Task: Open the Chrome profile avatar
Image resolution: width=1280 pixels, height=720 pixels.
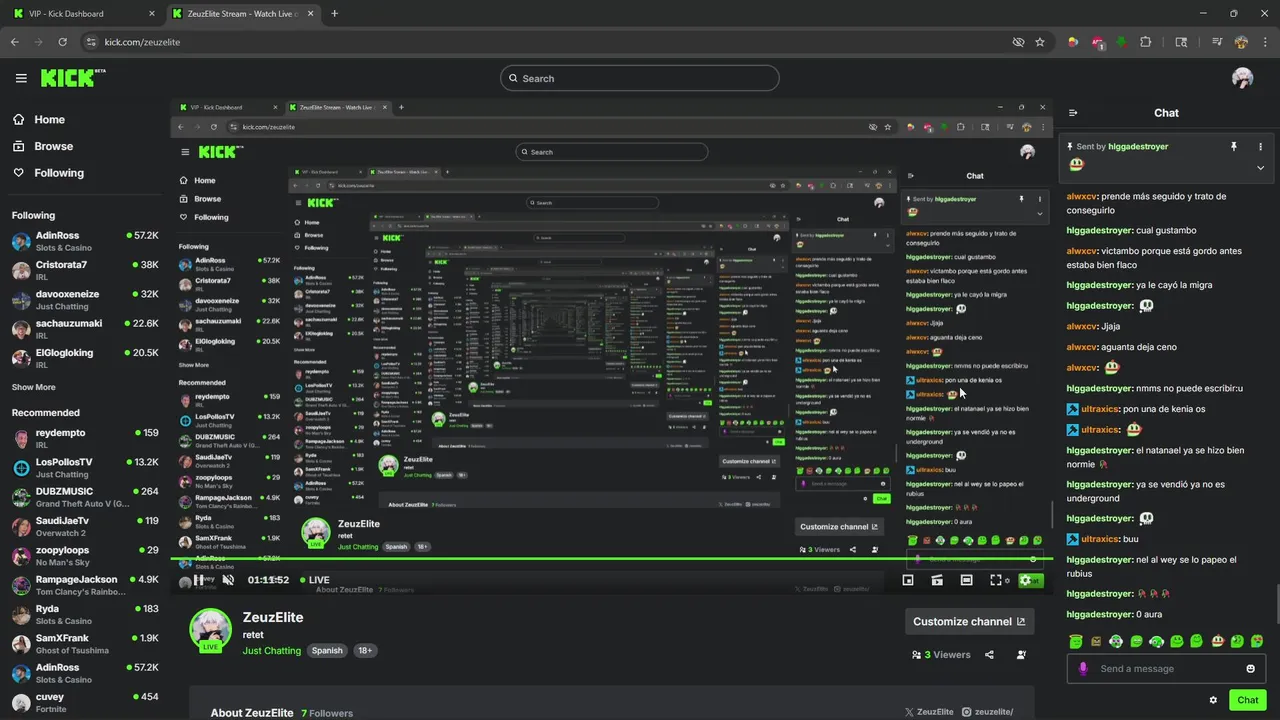Action: (x=1241, y=42)
